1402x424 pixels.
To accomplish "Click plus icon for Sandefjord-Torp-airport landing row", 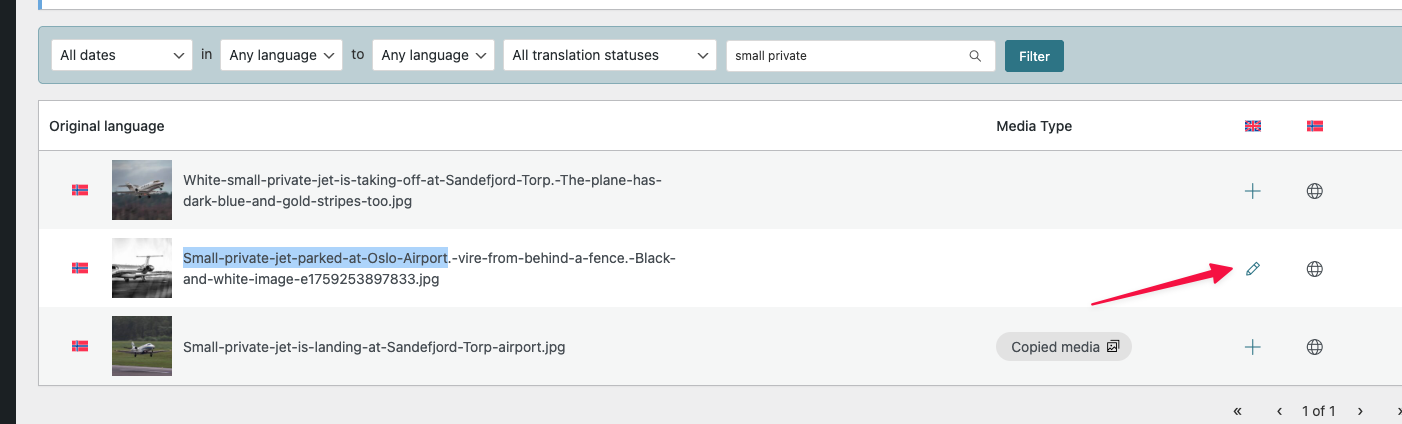I will pyautogui.click(x=1252, y=347).
